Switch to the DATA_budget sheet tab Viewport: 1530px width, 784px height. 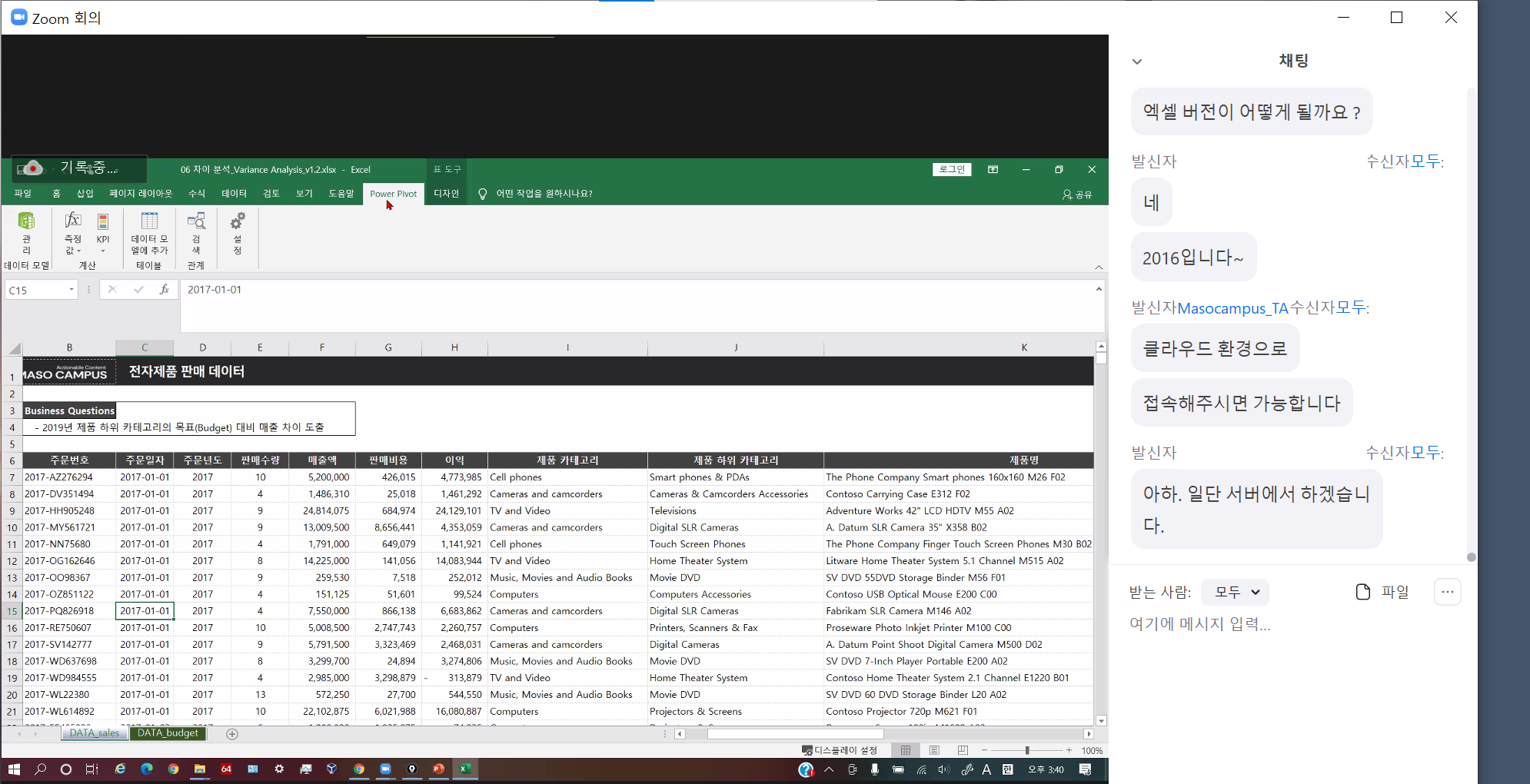(168, 733)
